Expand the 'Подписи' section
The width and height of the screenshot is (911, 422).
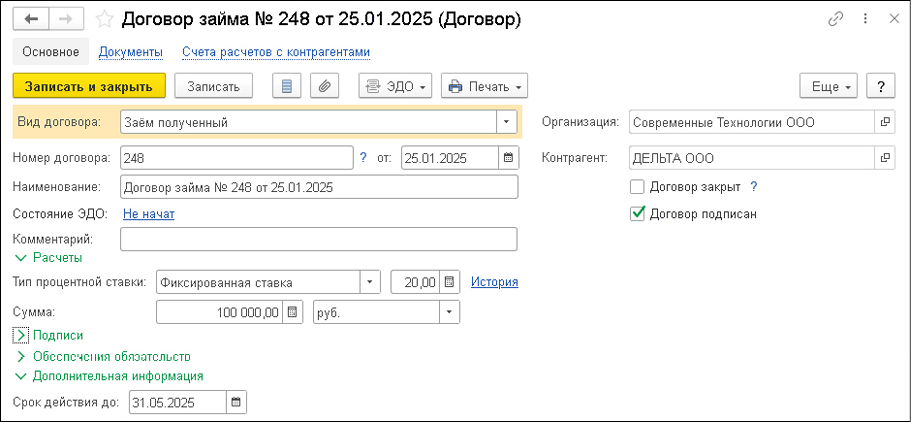22,336
